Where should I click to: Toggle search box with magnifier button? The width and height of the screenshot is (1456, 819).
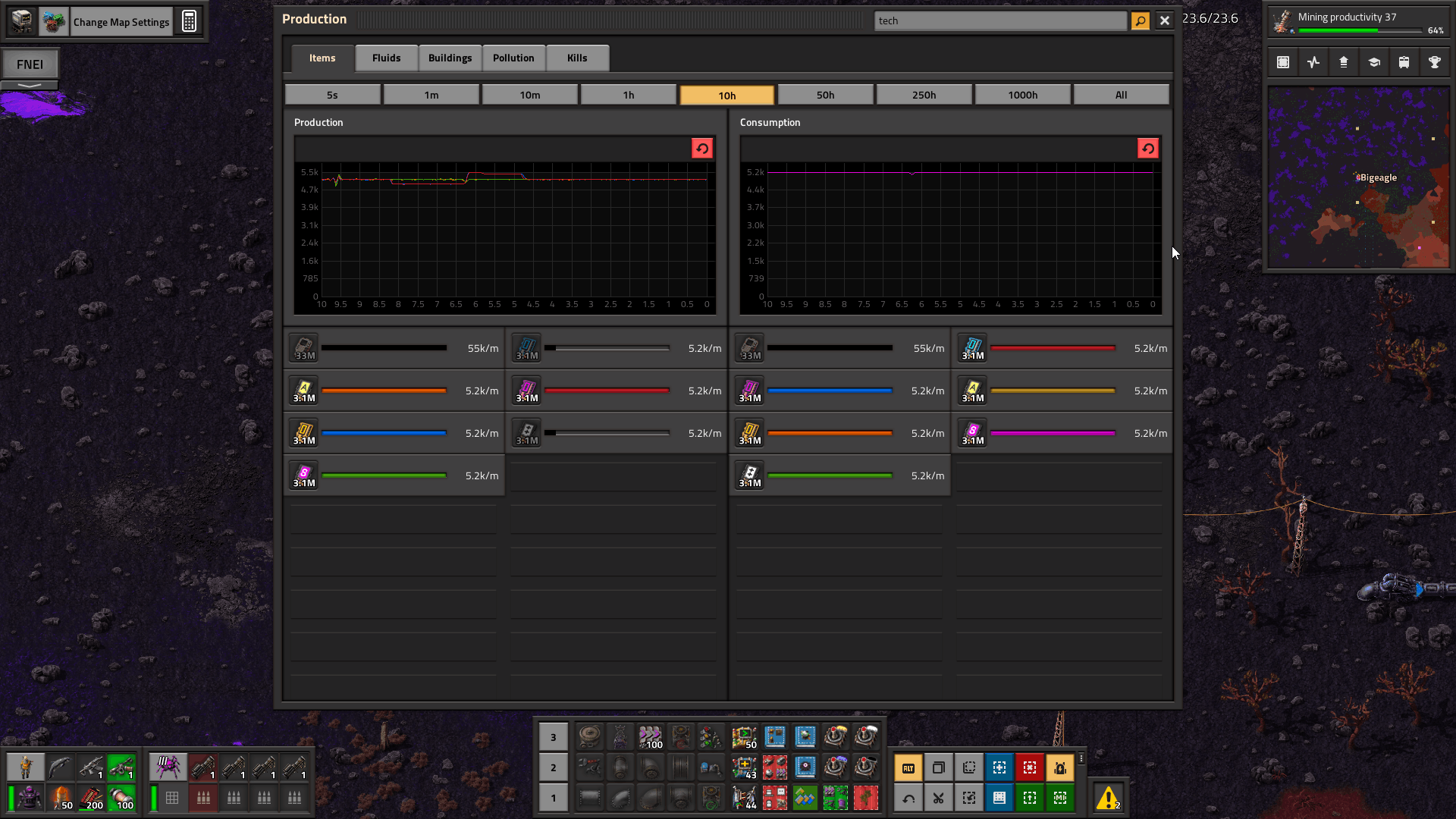1140,21
